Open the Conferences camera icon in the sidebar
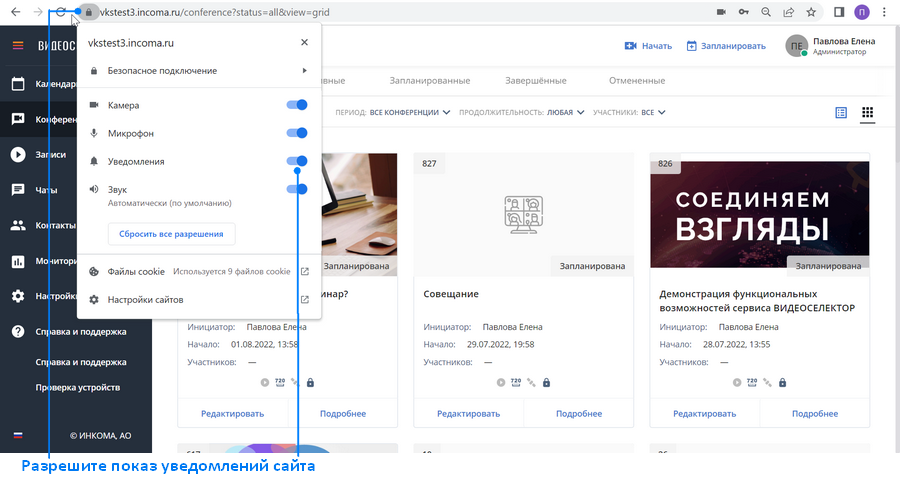The height and width of the screenshot is (479, 900). [x=18, y=119]
